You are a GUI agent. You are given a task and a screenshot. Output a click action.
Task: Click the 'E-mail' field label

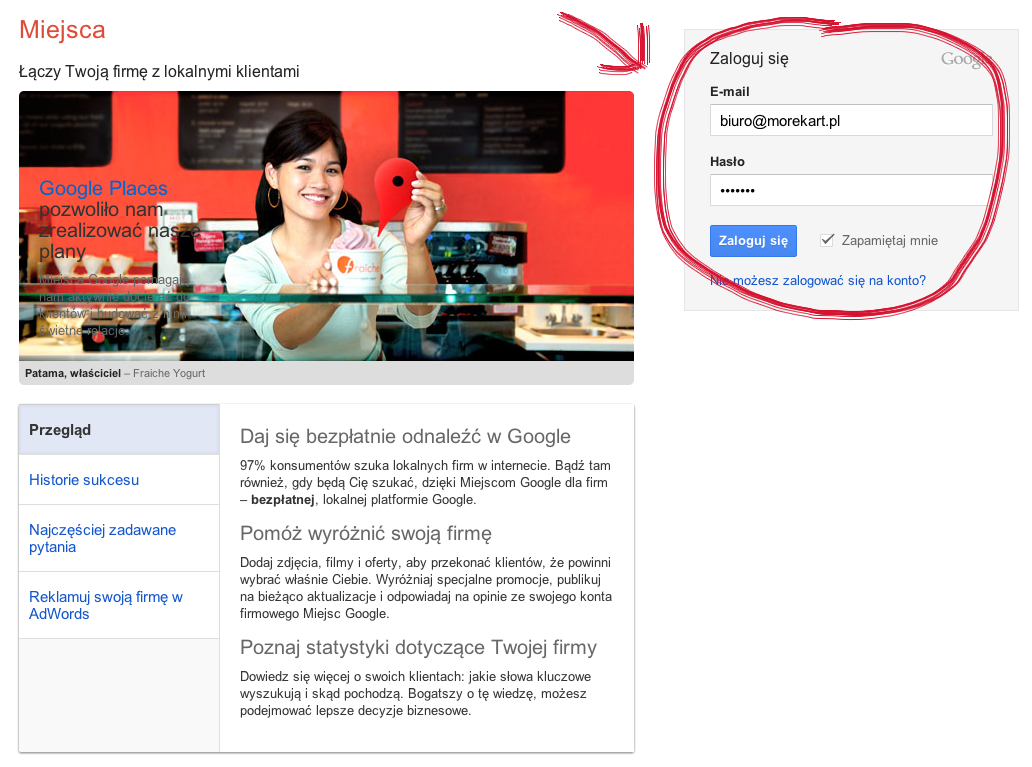[729, 92]
